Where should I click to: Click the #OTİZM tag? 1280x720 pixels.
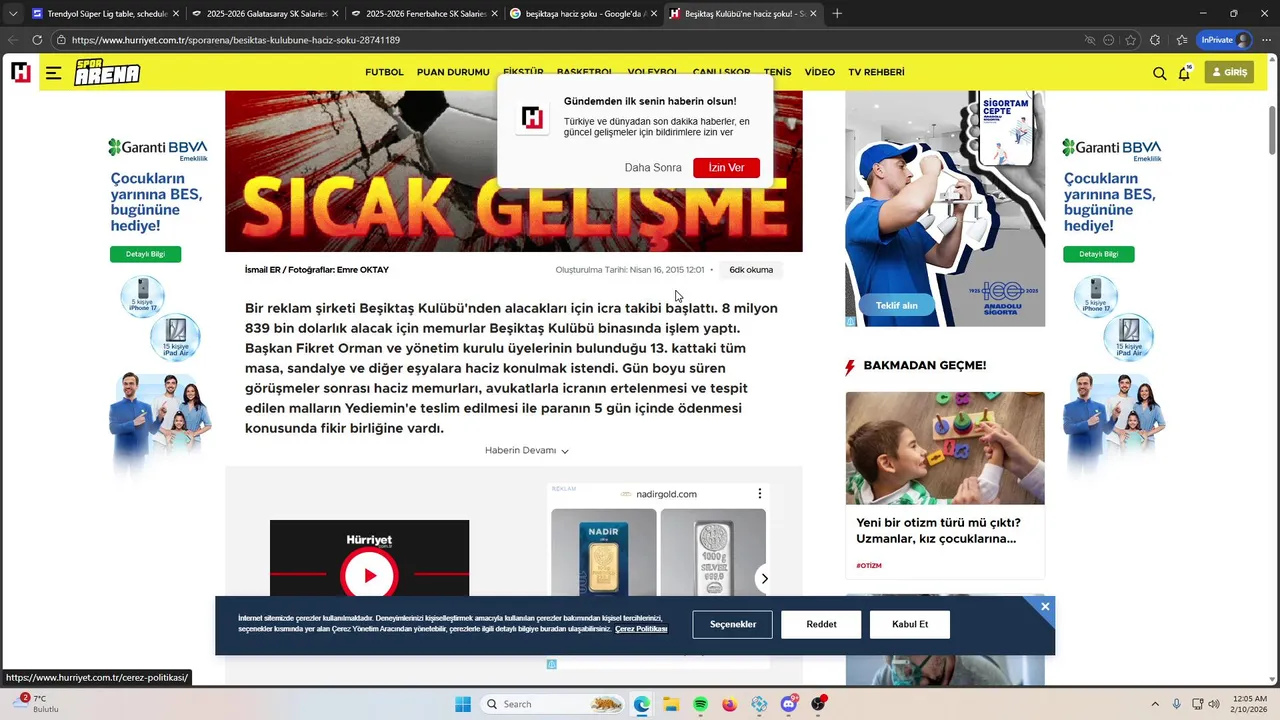click(869, 566)
